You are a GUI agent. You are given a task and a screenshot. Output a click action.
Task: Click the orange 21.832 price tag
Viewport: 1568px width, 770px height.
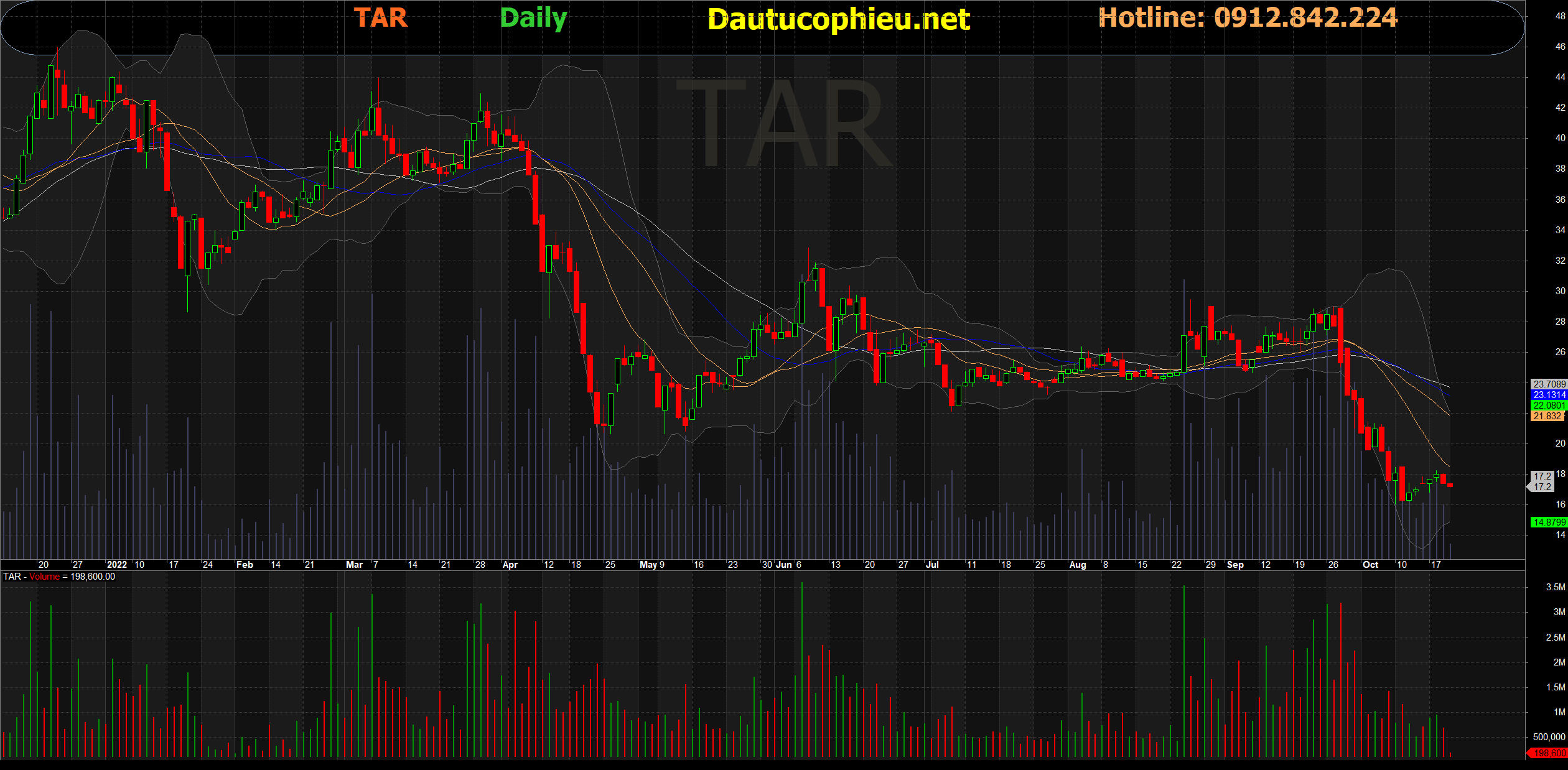click(1547, 416)
